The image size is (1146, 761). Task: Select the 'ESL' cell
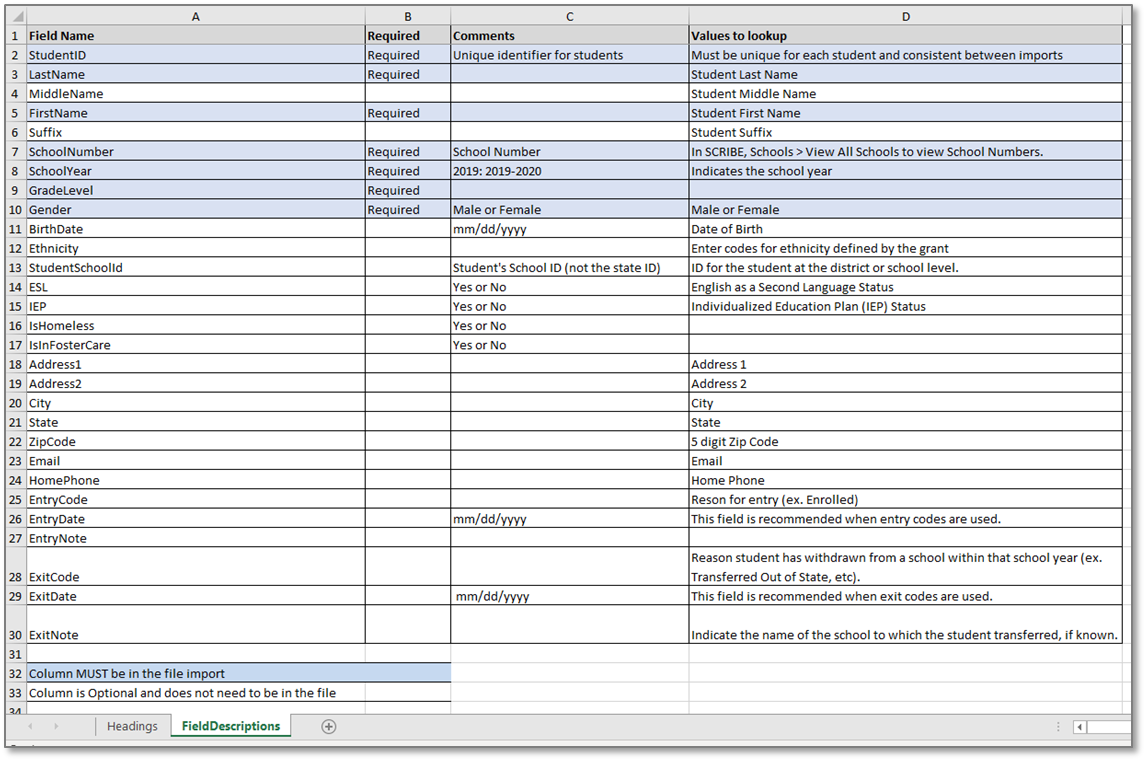[196, 287]
